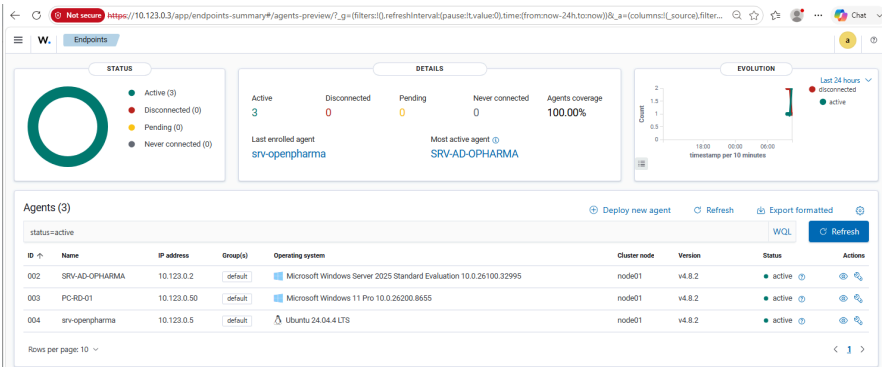Open the browser favorites list icon
This screenshot has height=370, width=882.
click(x=776, y=16)
